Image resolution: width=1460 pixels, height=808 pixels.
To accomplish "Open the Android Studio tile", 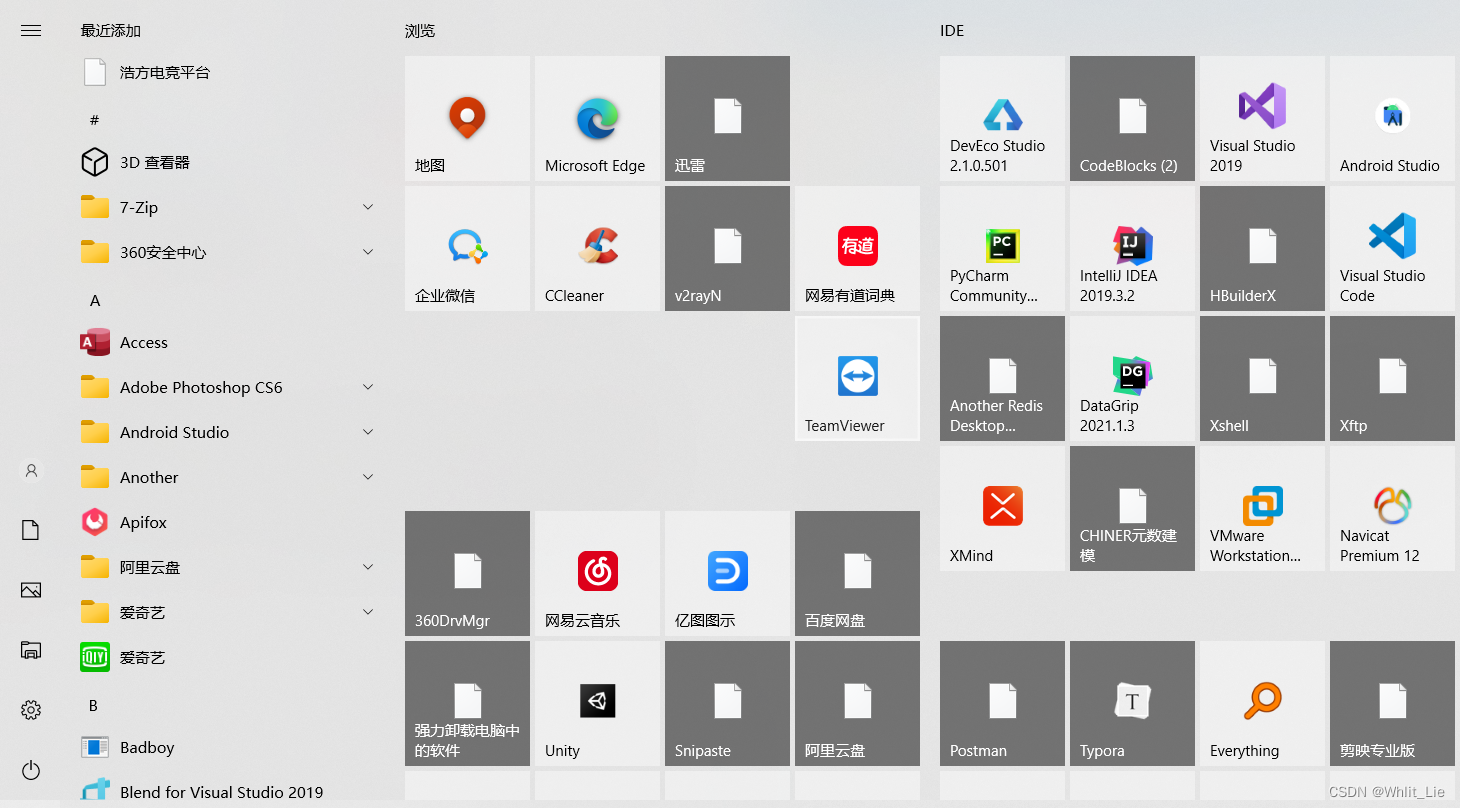I will 1392,118.
